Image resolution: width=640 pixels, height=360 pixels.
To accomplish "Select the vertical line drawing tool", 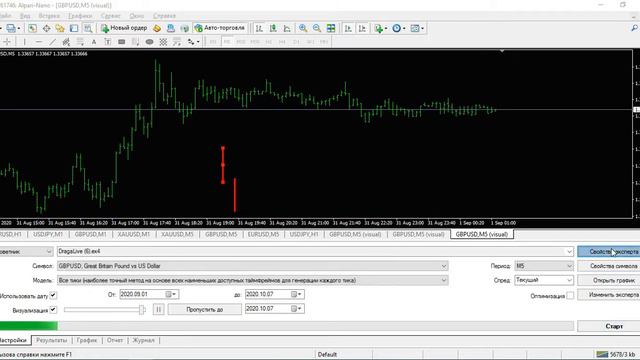I will [24, 42].
